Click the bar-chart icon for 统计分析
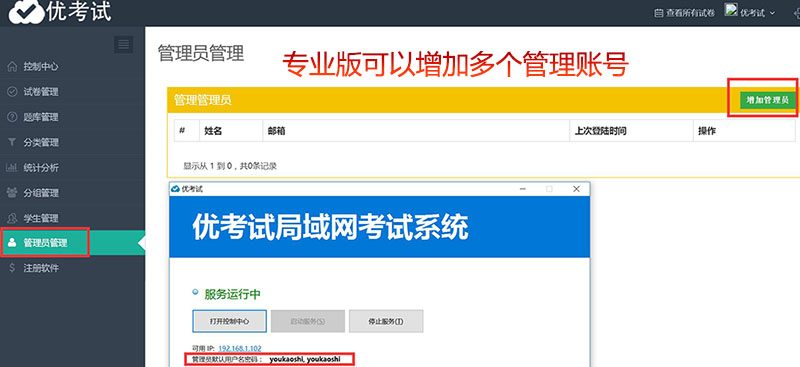Screen dimensions: 800x367 12,167
